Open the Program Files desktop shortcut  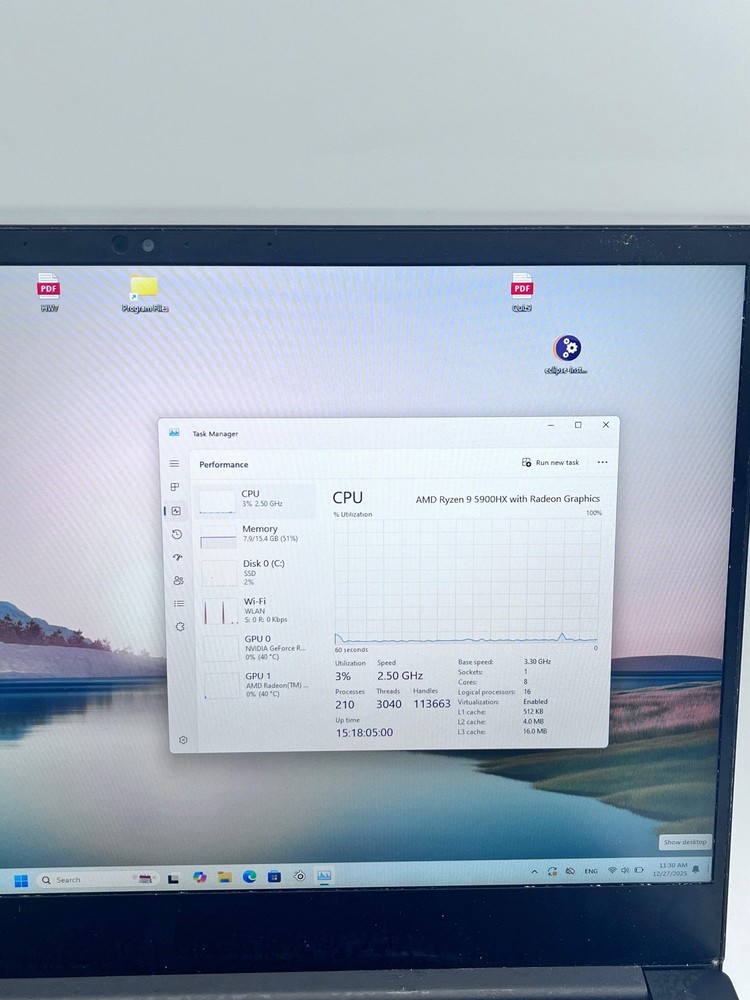click(x=144, y=292)
